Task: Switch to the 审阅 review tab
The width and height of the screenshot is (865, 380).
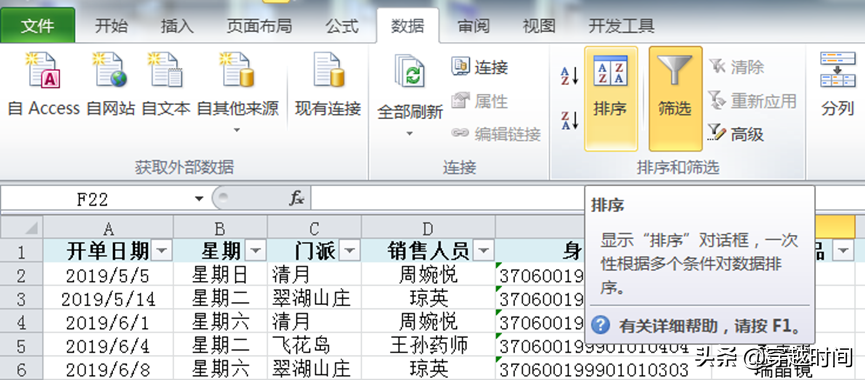Action: pyautogui.click(x=474, y=26)
